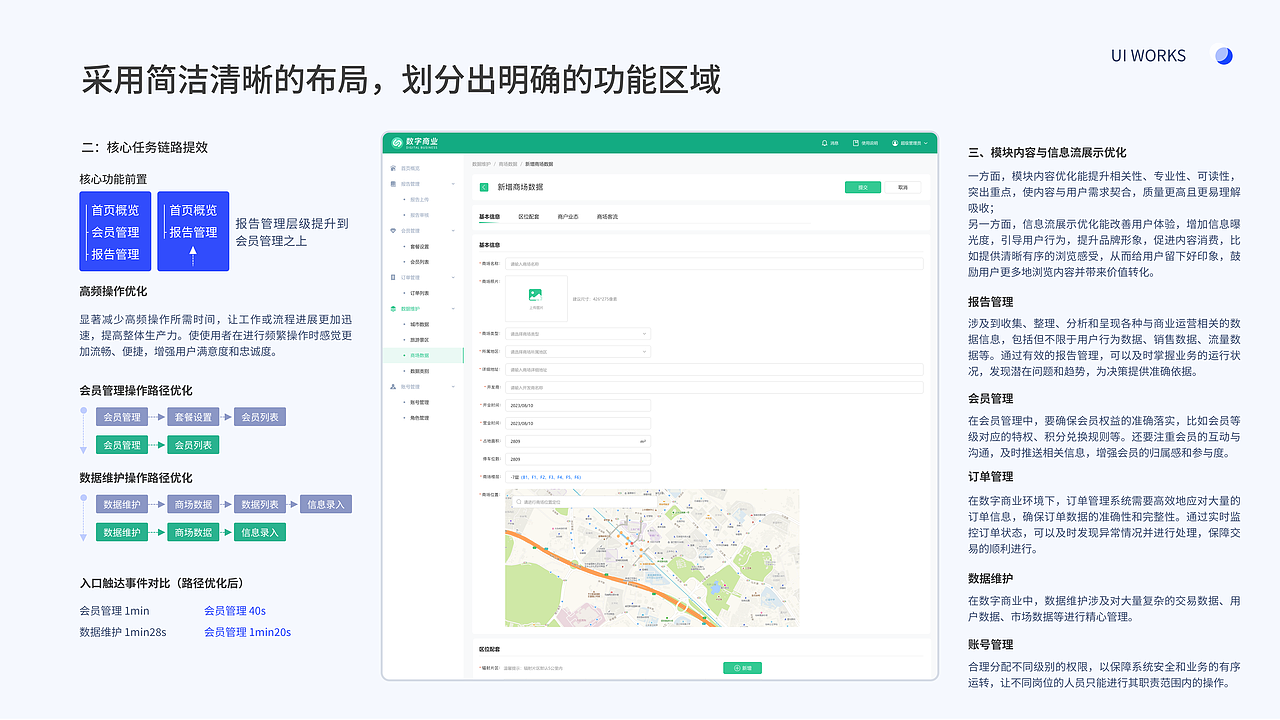
Task: Click the 商场名称 input field
Action: click(x=714, y=264)
